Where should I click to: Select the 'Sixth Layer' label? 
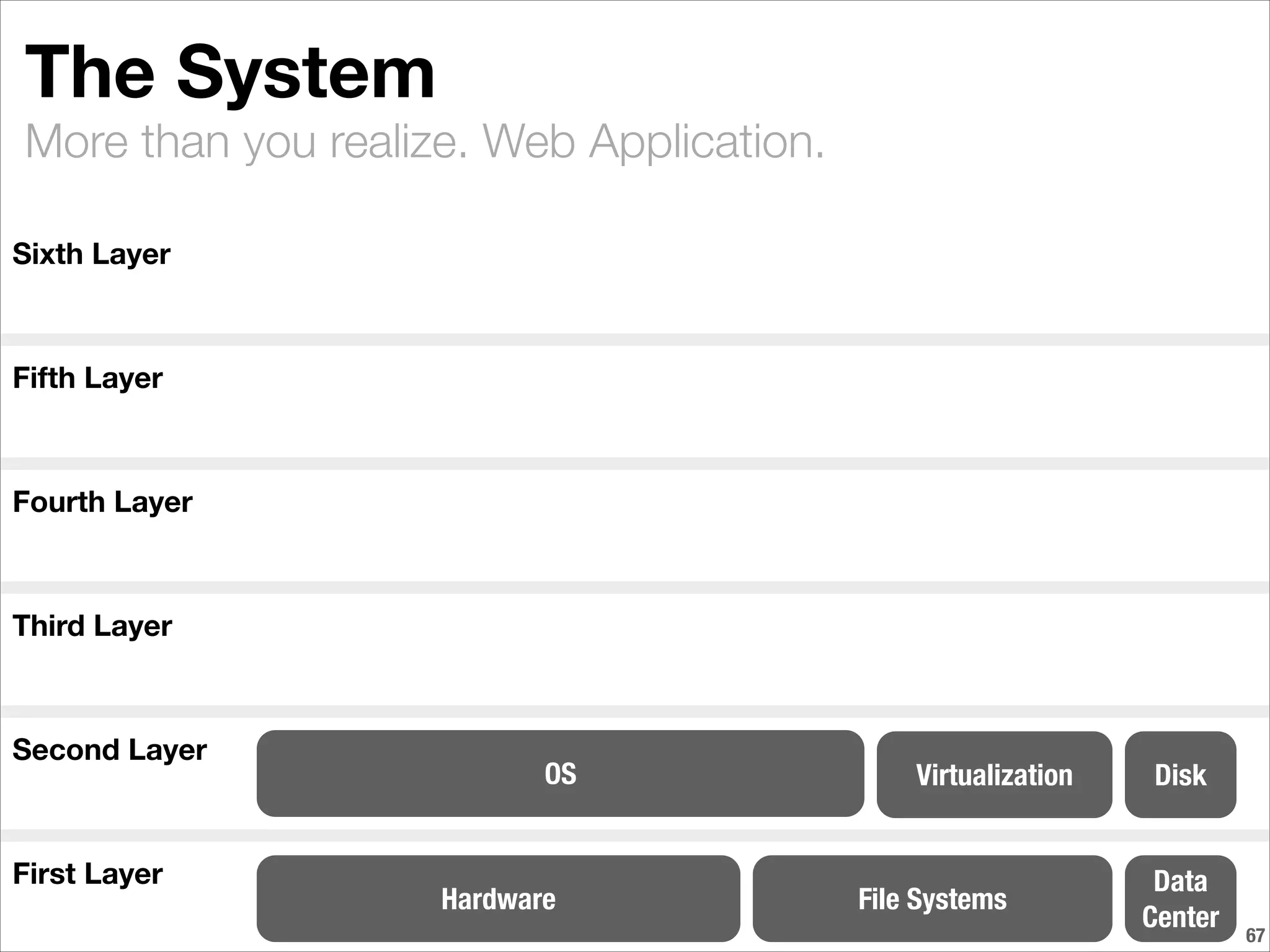click(91, 255)
